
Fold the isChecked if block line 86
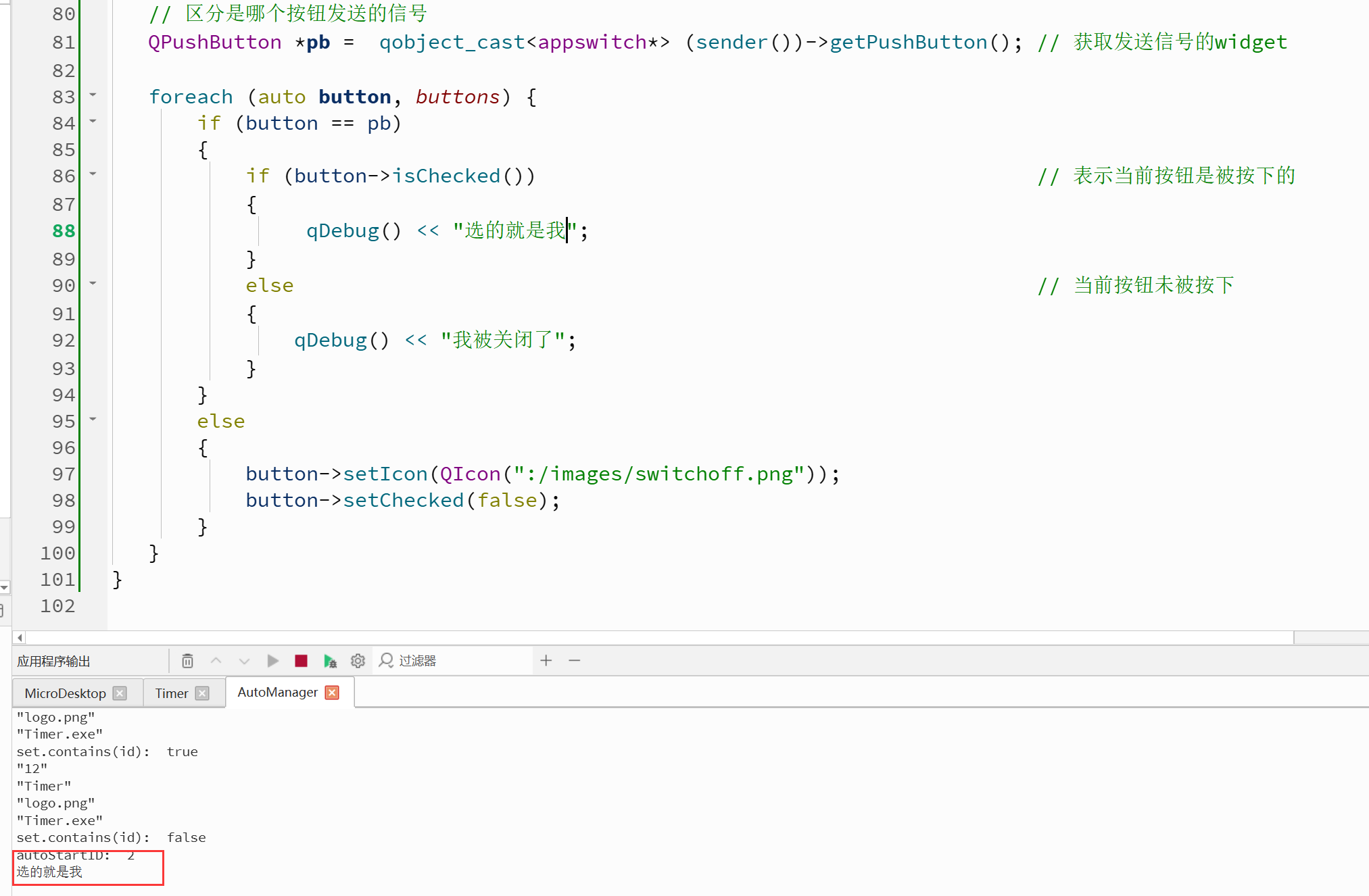coord(93,174)
